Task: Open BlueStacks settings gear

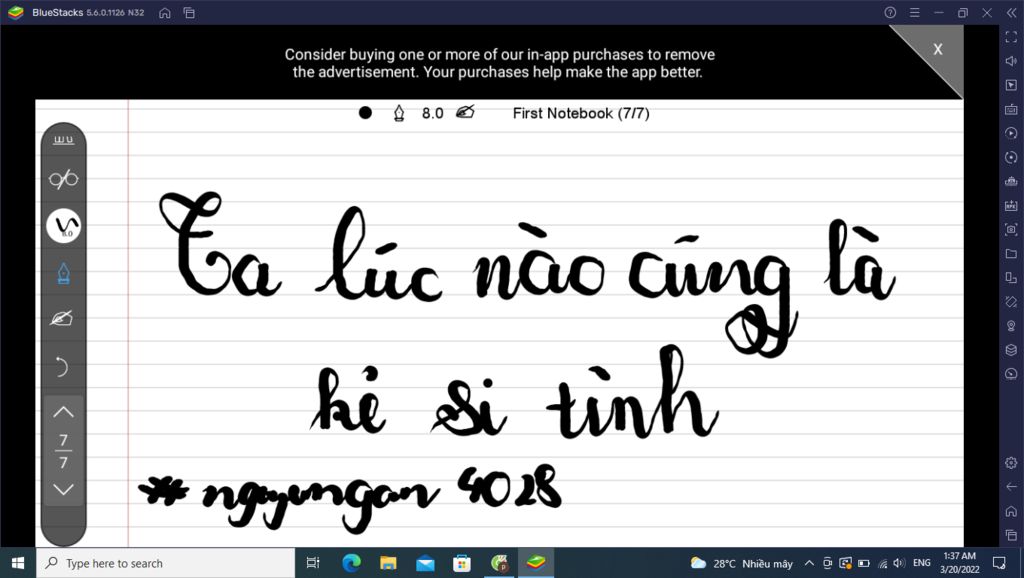Action: (x=1011, y=462)
